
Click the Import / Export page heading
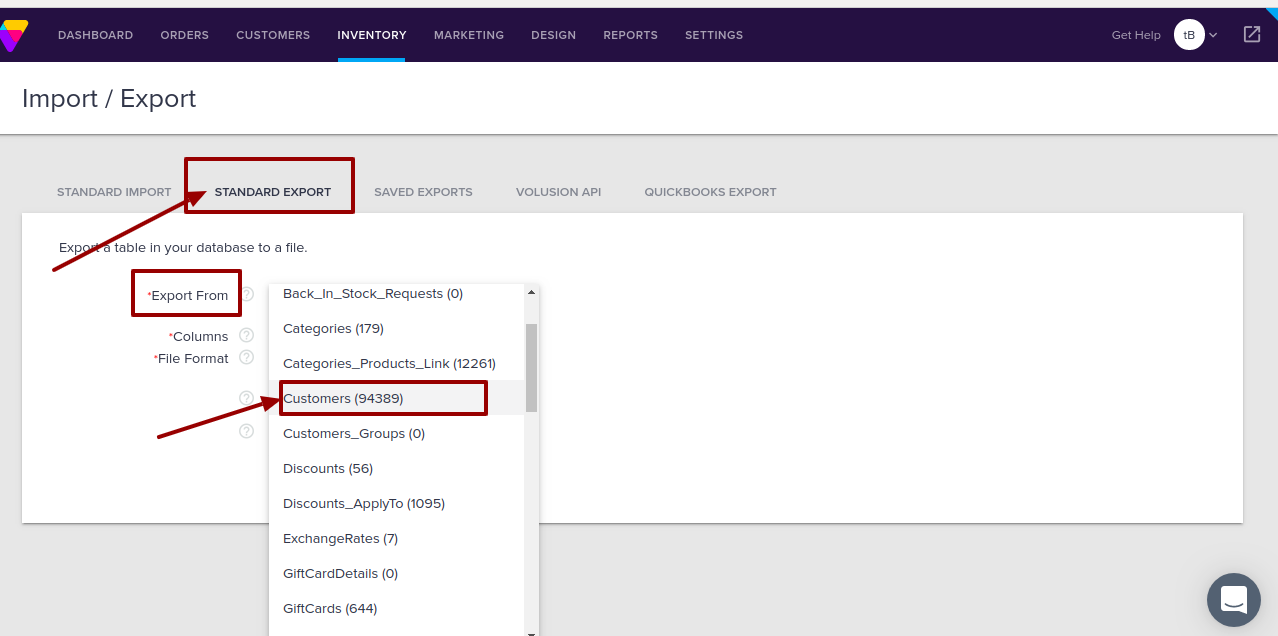pos(109,98)
